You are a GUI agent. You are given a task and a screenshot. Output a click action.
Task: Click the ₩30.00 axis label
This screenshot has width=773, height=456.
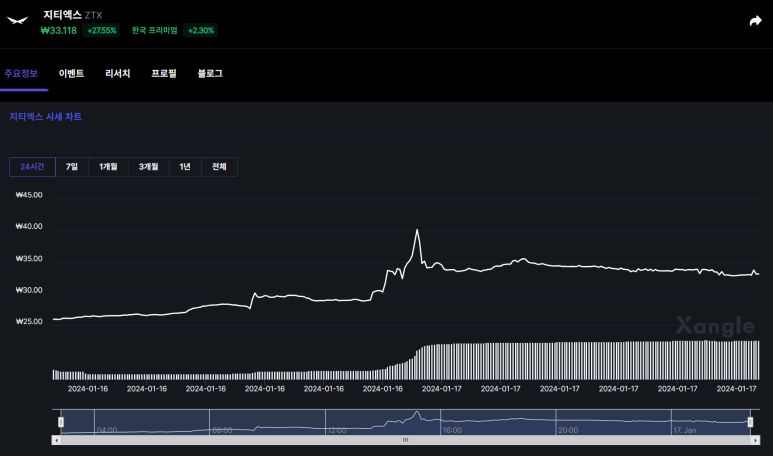pyautogui.click(x=29, y=290)
